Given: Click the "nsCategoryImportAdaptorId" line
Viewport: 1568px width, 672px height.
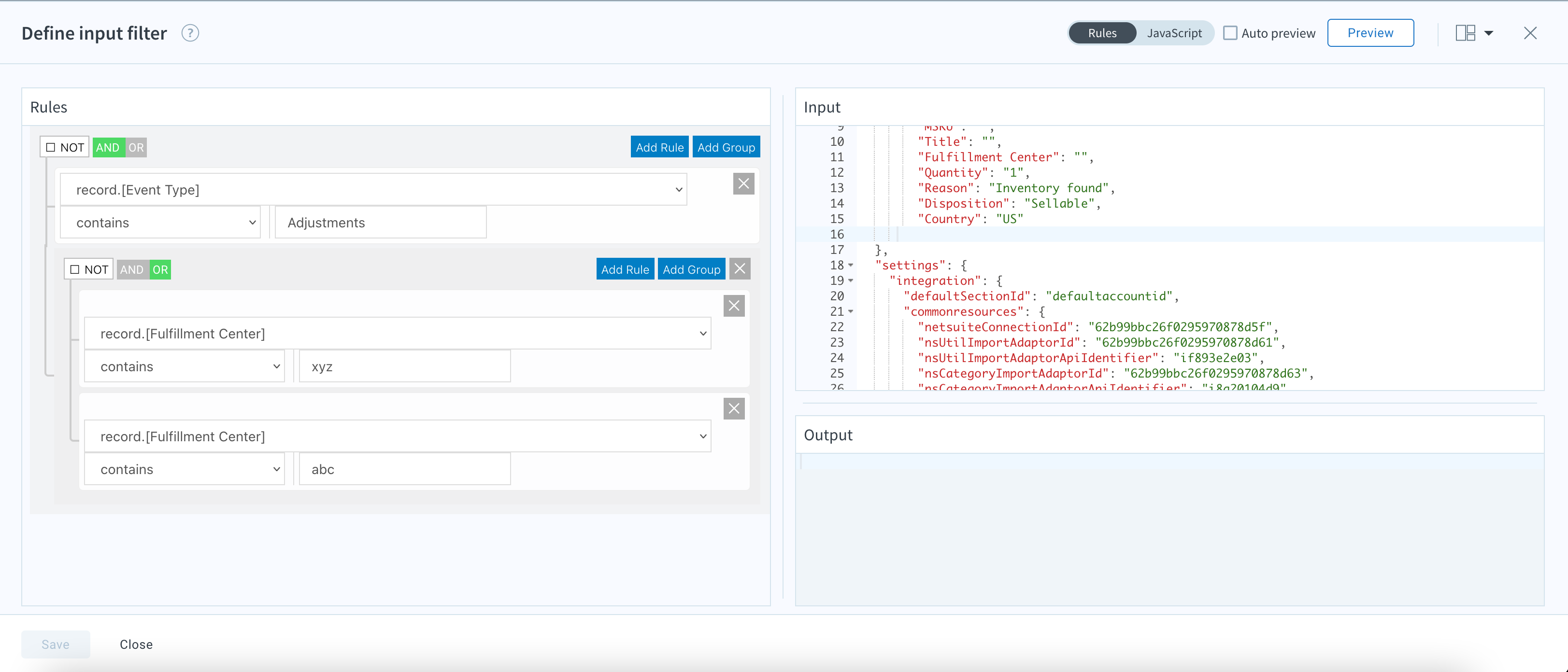Looking at the screenshot, I should click(1116, 373).
